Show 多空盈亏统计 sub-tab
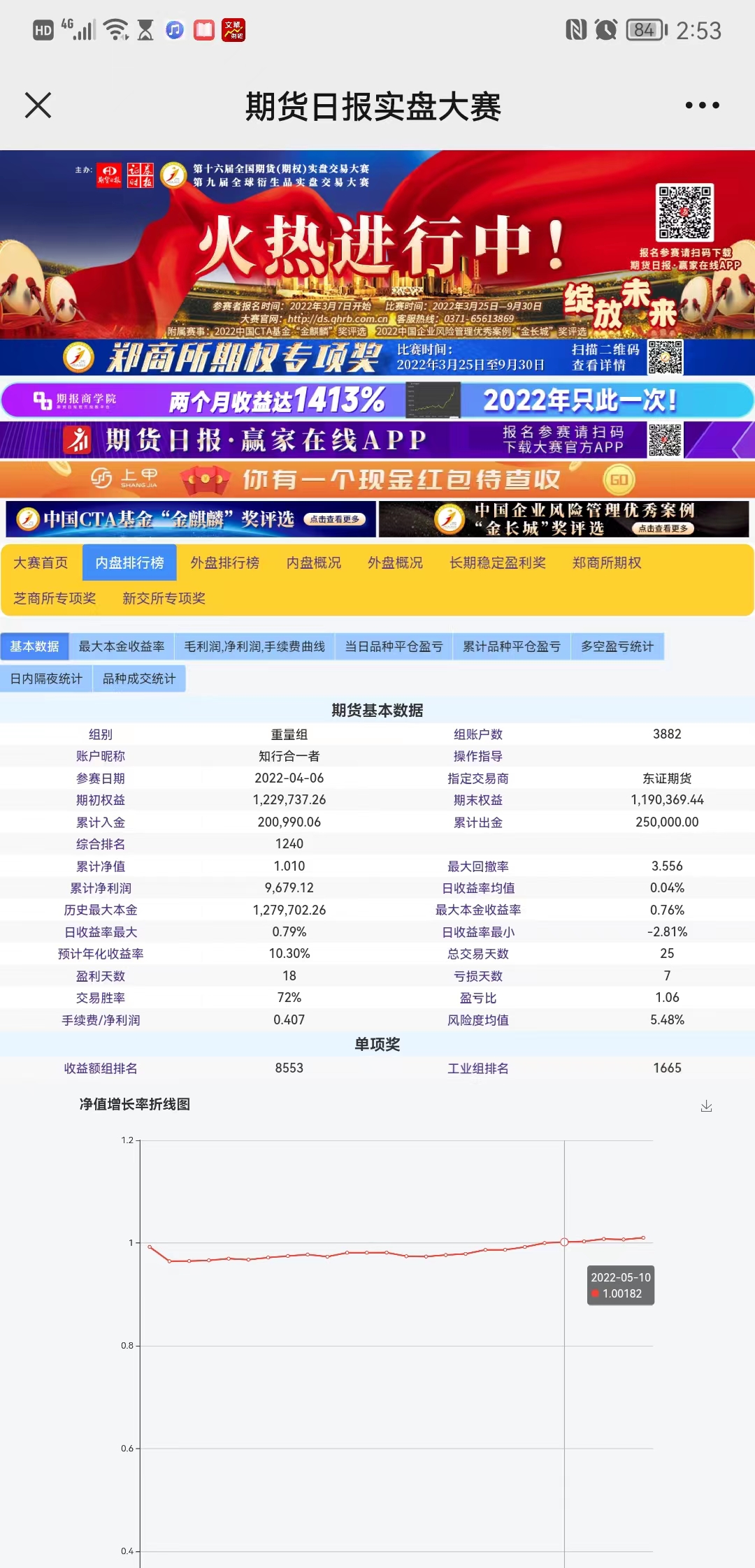The image size is (755, 1568). [617, 646]
